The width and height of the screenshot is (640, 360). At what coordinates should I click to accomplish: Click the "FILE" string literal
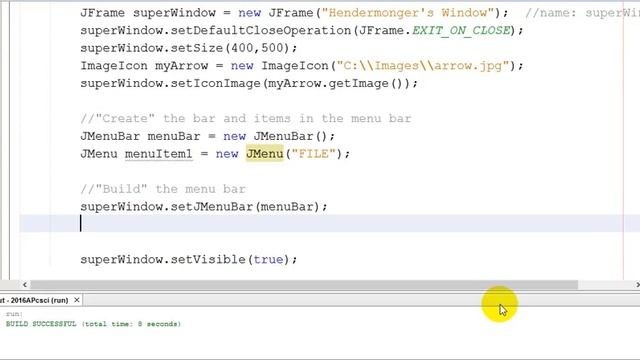[313, 154]
